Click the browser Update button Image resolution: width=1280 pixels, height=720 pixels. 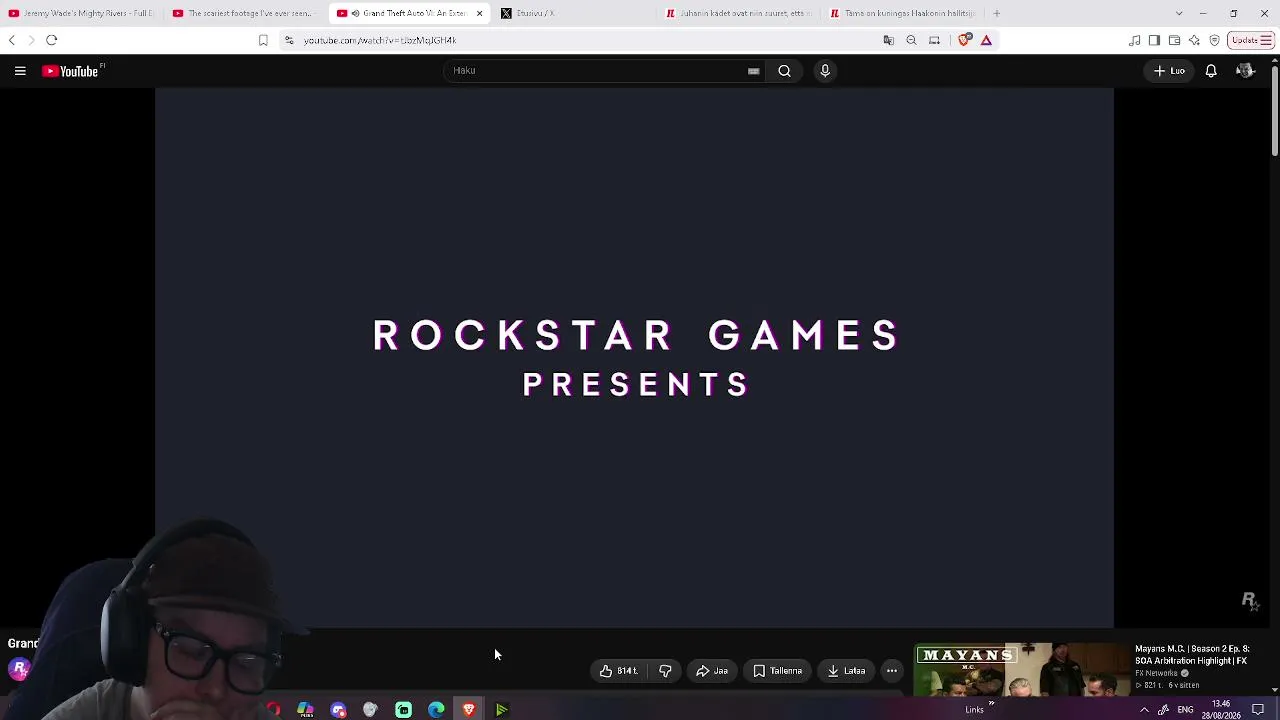point(1250,40)
